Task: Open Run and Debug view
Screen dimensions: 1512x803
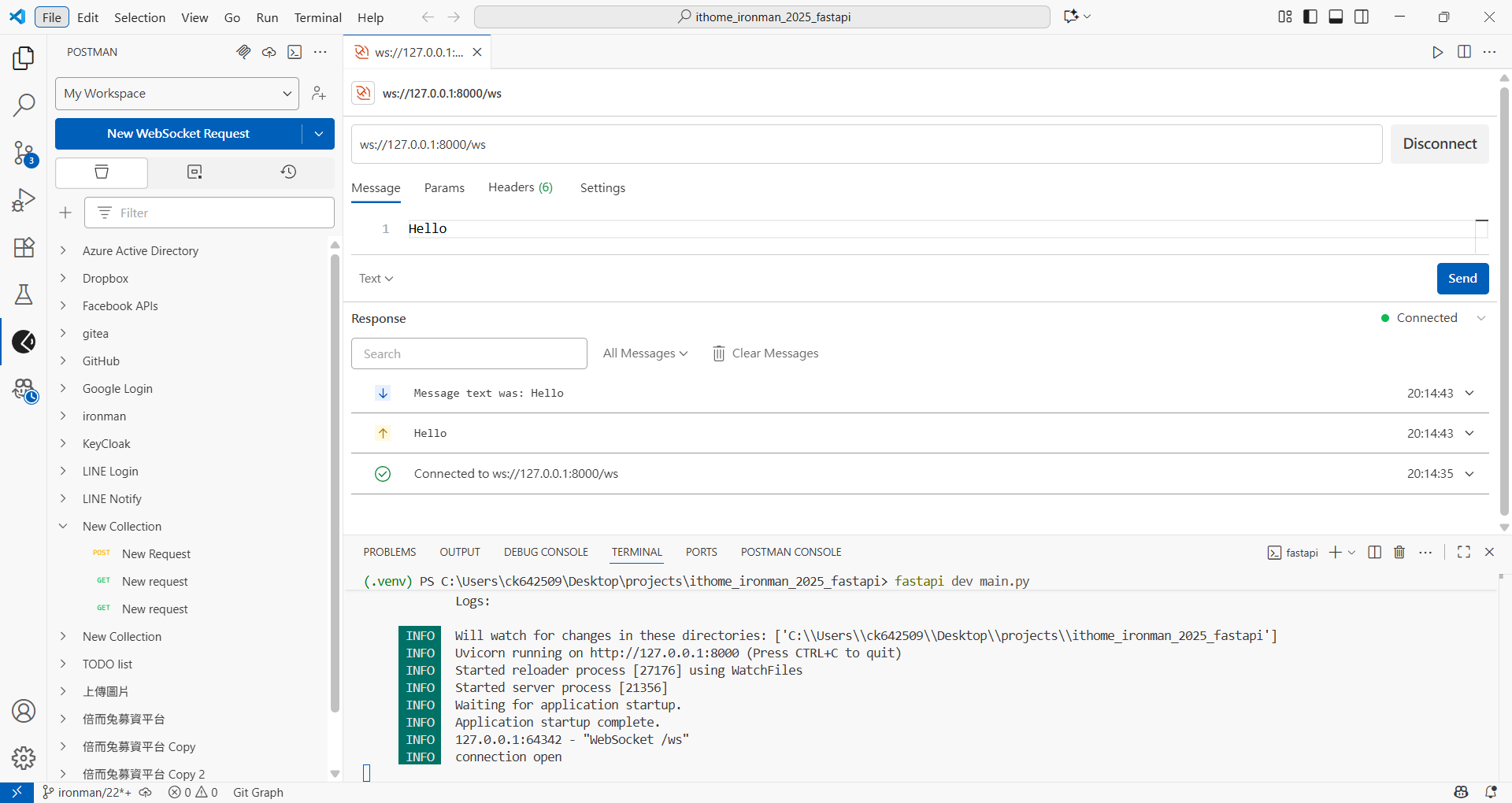Action: (x=24, y=200)
